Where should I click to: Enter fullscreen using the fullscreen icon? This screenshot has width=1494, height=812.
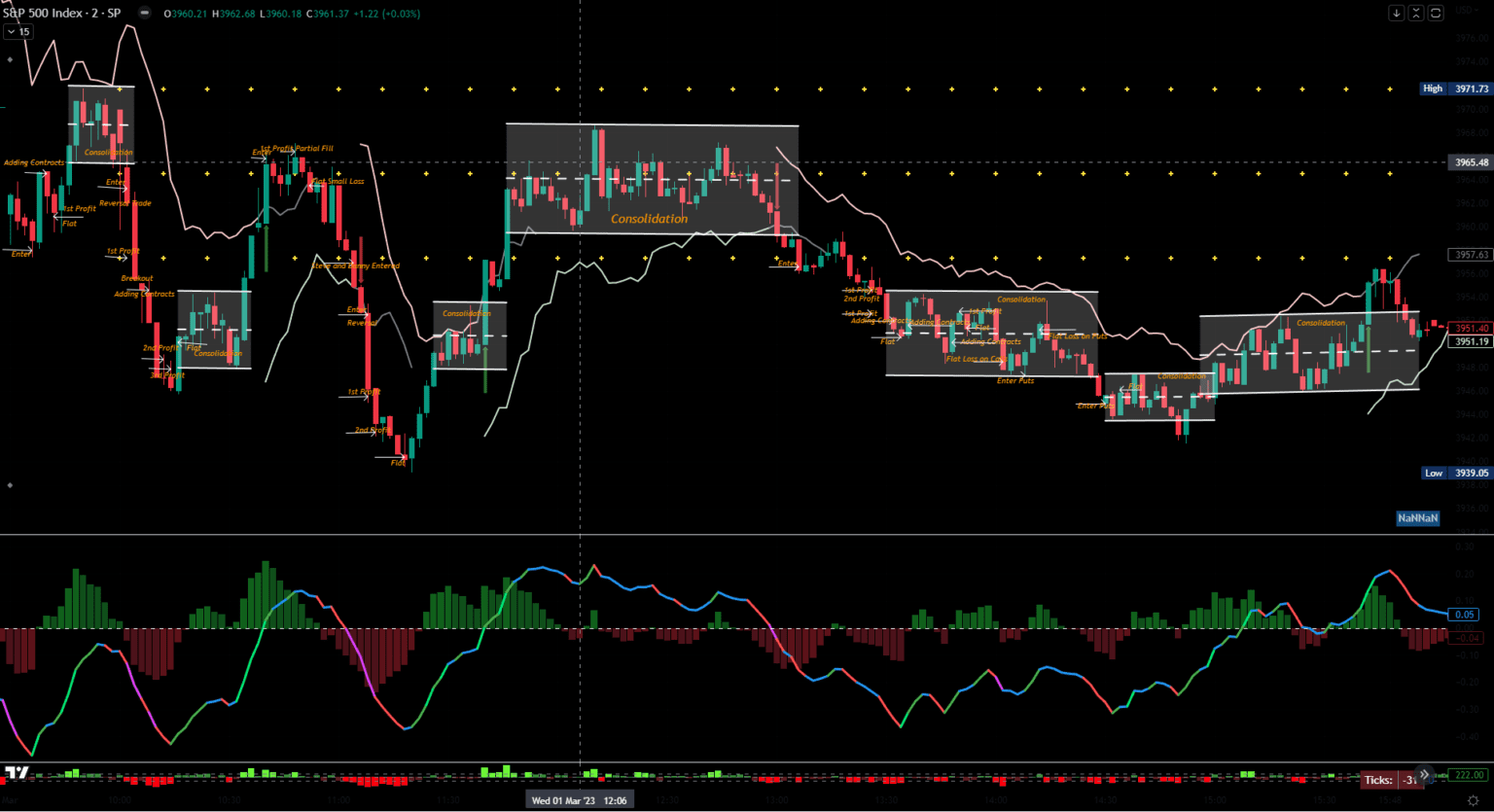click(x=1435, y=13)
